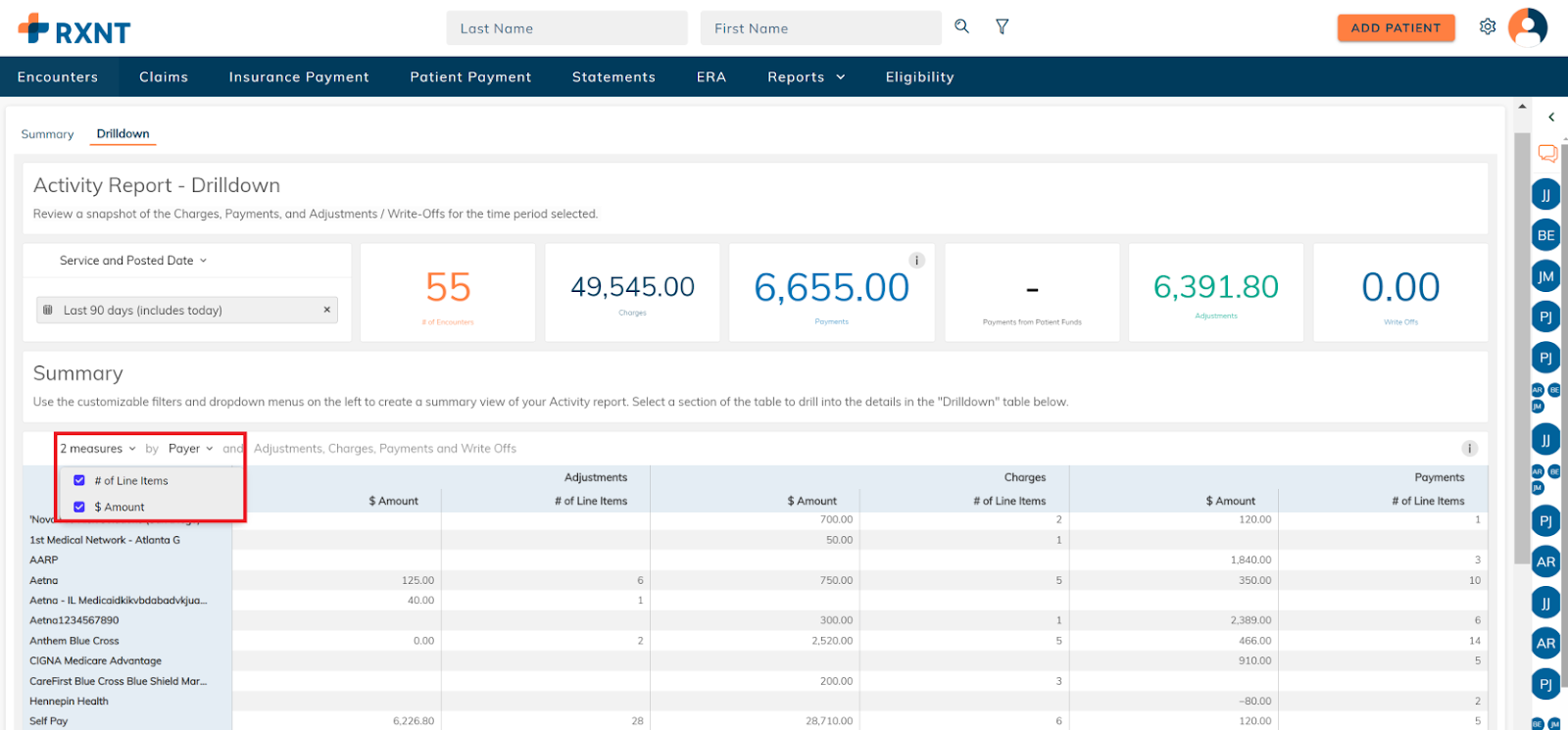Click the -80.00 payments cell
The height and width of the screenshot is (730, 1568).
1255,702
